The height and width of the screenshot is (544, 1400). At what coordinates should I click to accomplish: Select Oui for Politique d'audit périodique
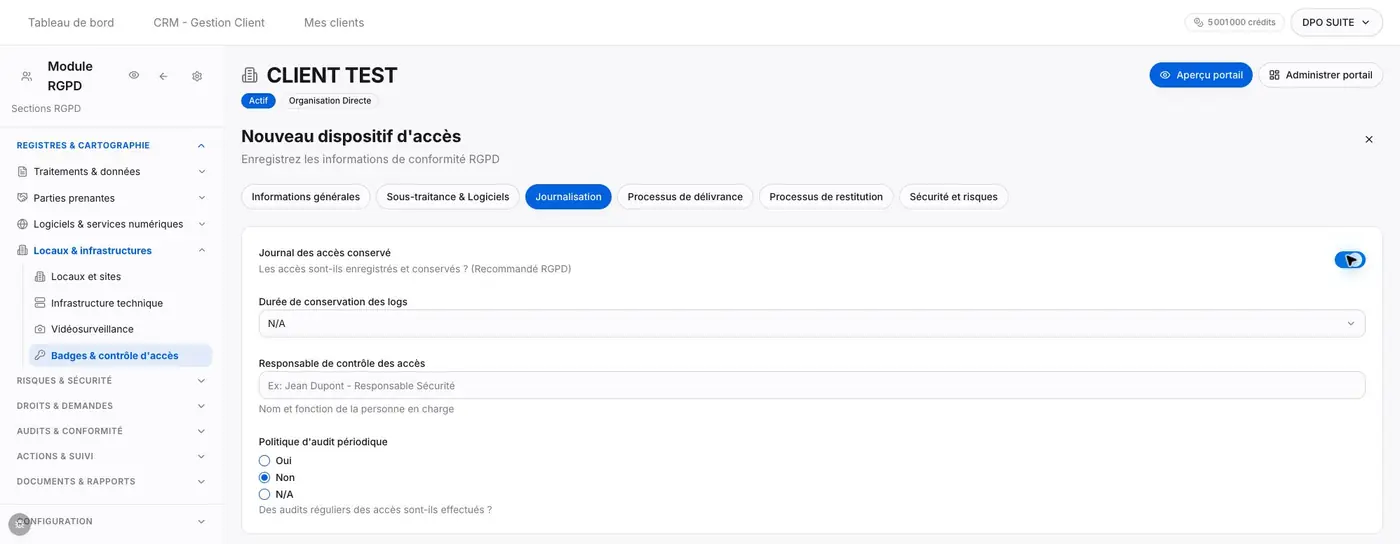tap(264, 461)
